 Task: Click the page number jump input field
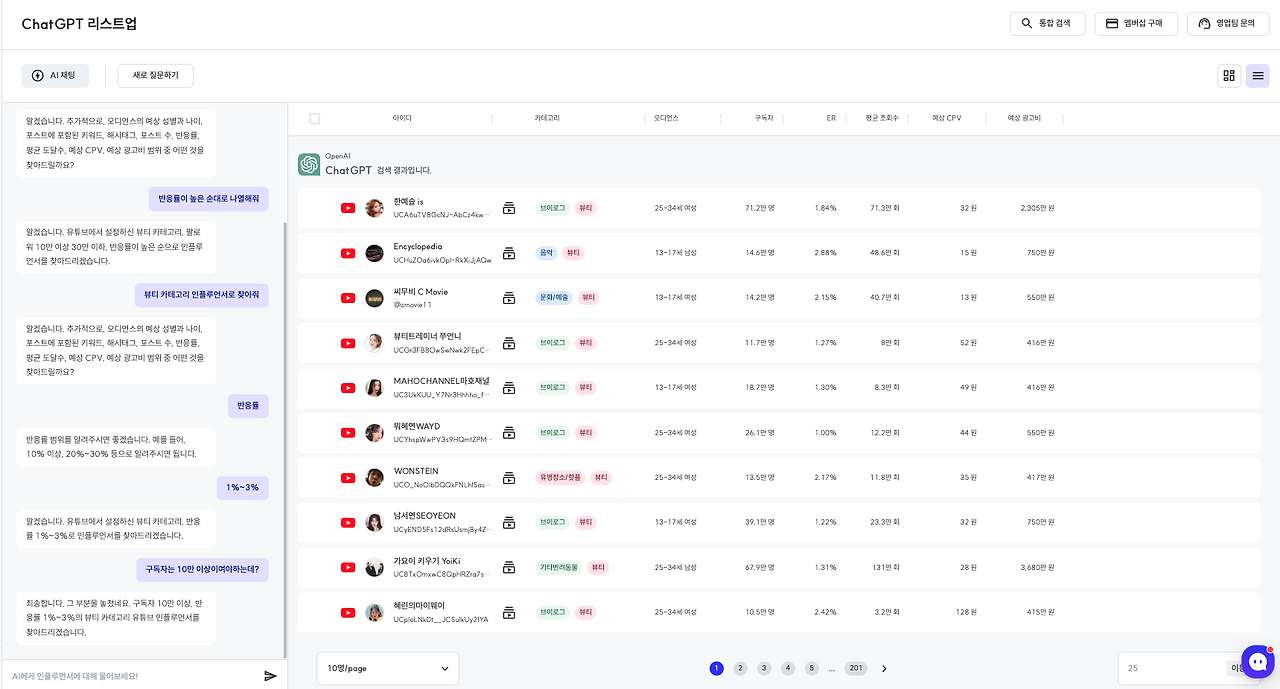[1171, 668]
